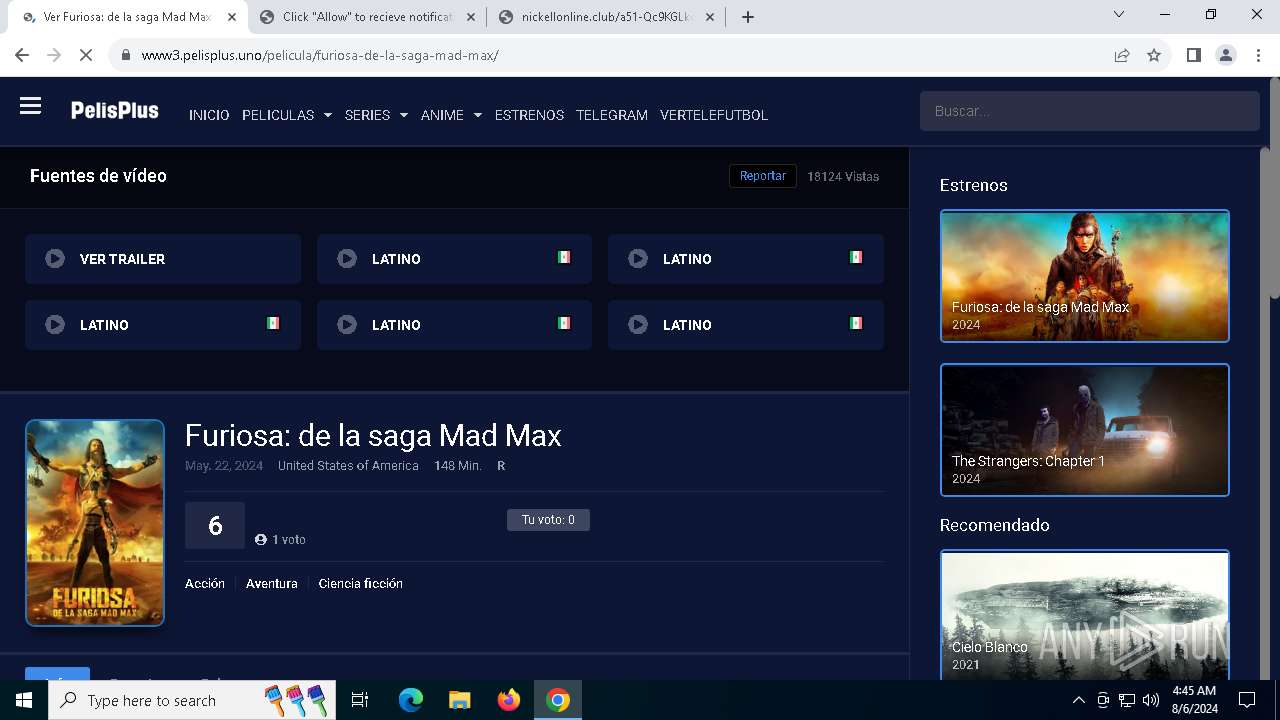Viewport: 1280px width, 720px height.
Task: Open the VERTELEFUTBOL menu link
Action: 714,115
